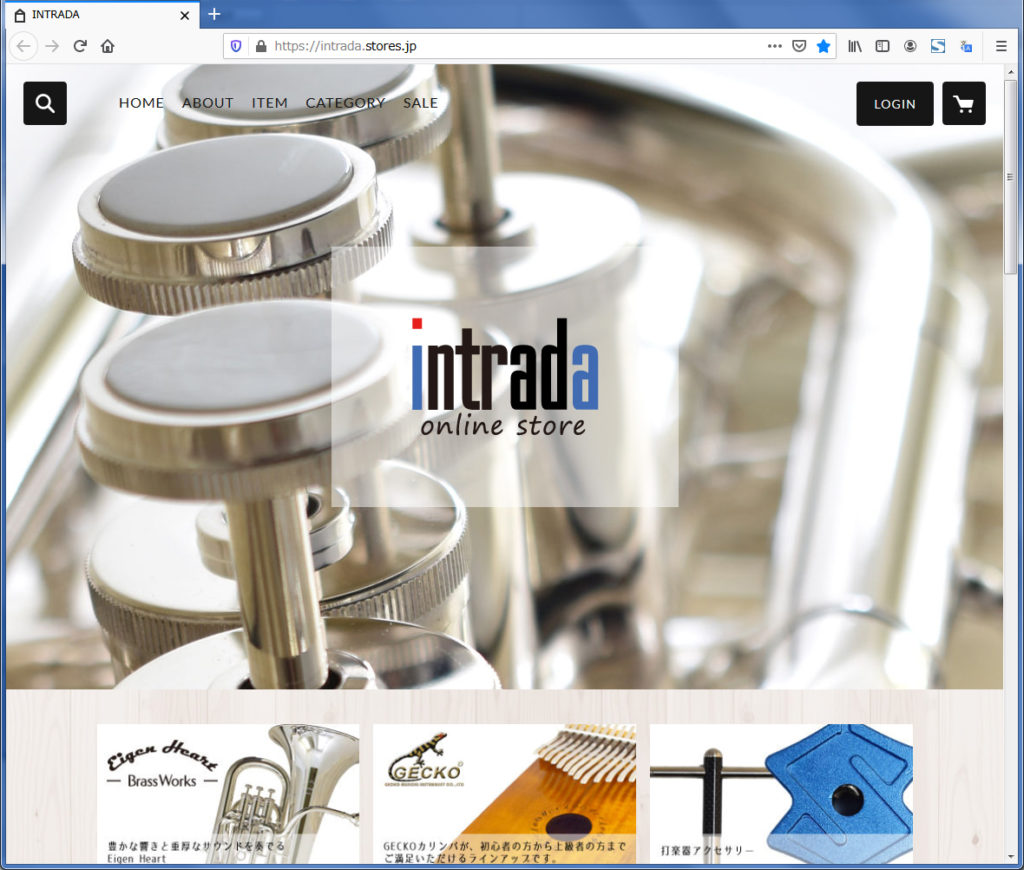Open a new browser tab

[x=214, y=14]
